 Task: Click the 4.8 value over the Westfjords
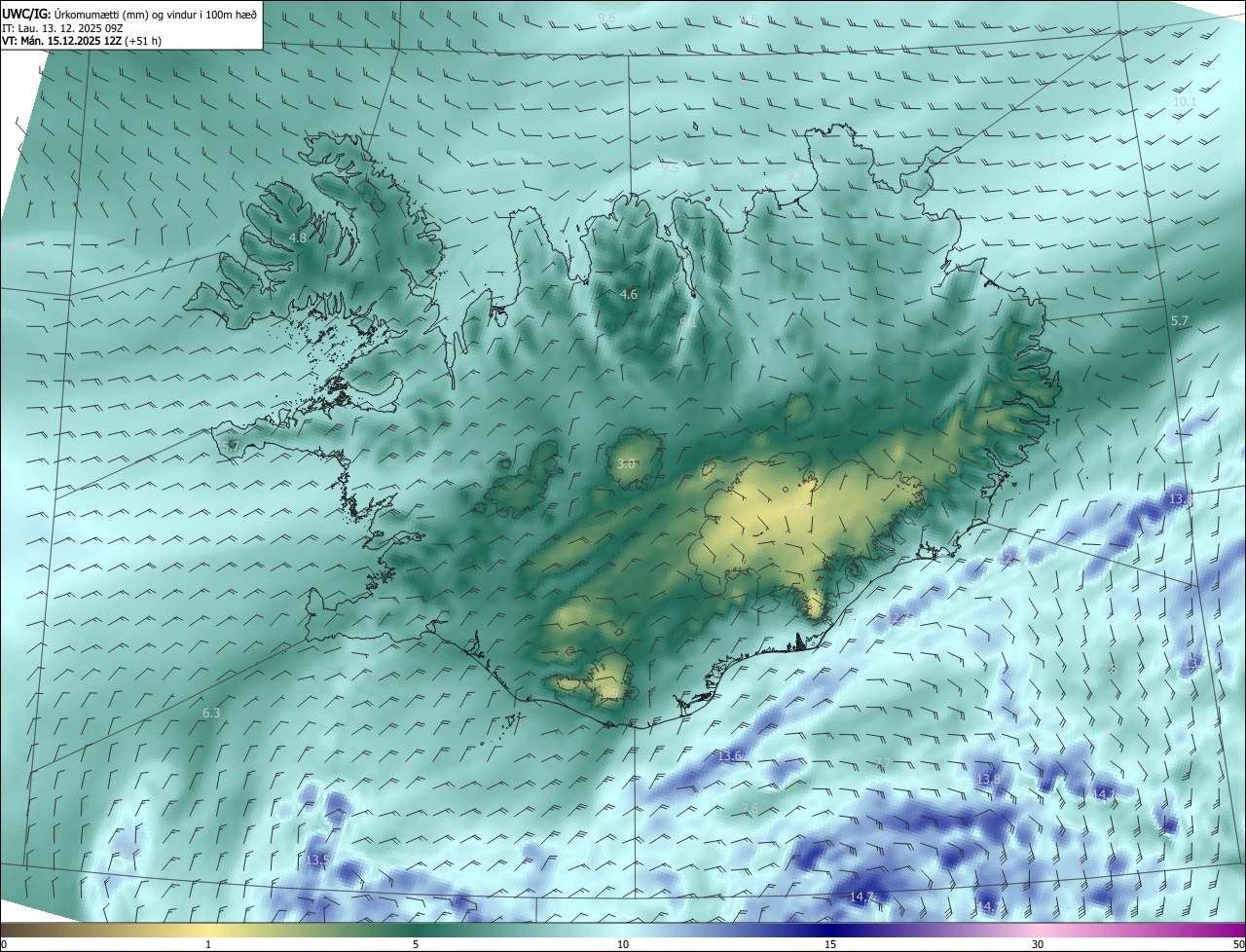tap(298, 238)
